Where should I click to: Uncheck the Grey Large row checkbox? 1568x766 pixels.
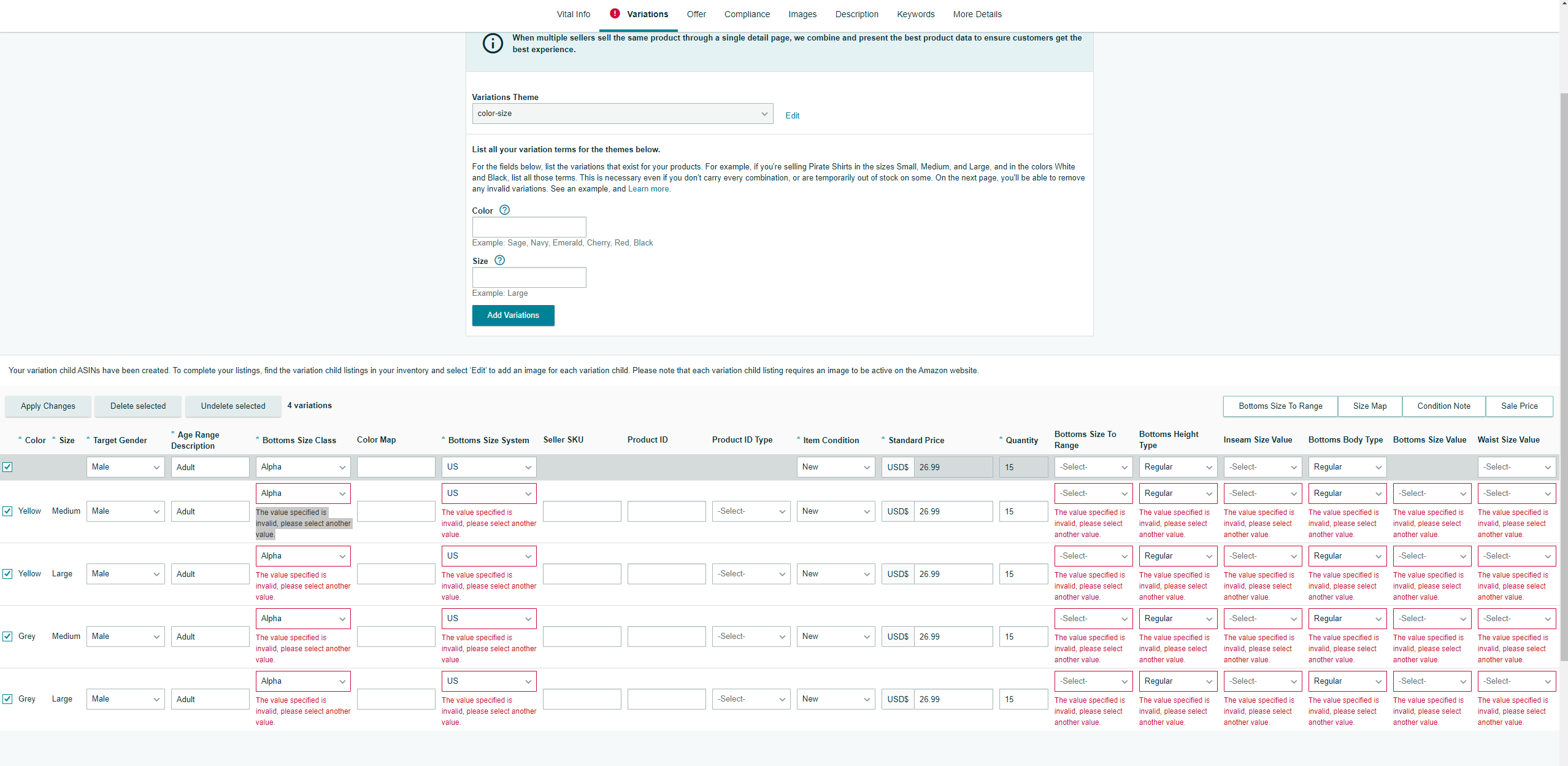7,699
